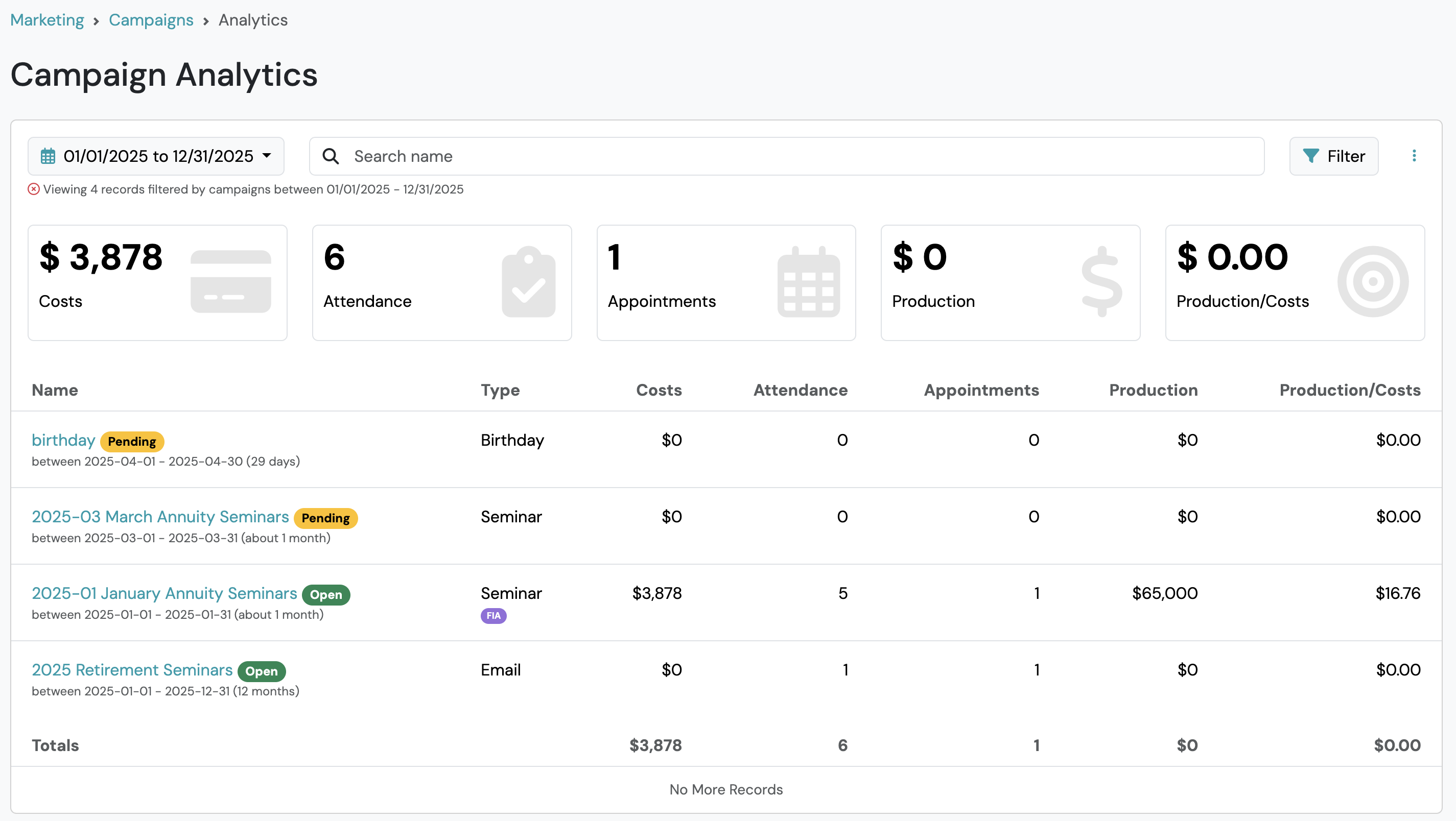
Task: Click the Pending badge on birthday row
Action: tap(132, 441)
